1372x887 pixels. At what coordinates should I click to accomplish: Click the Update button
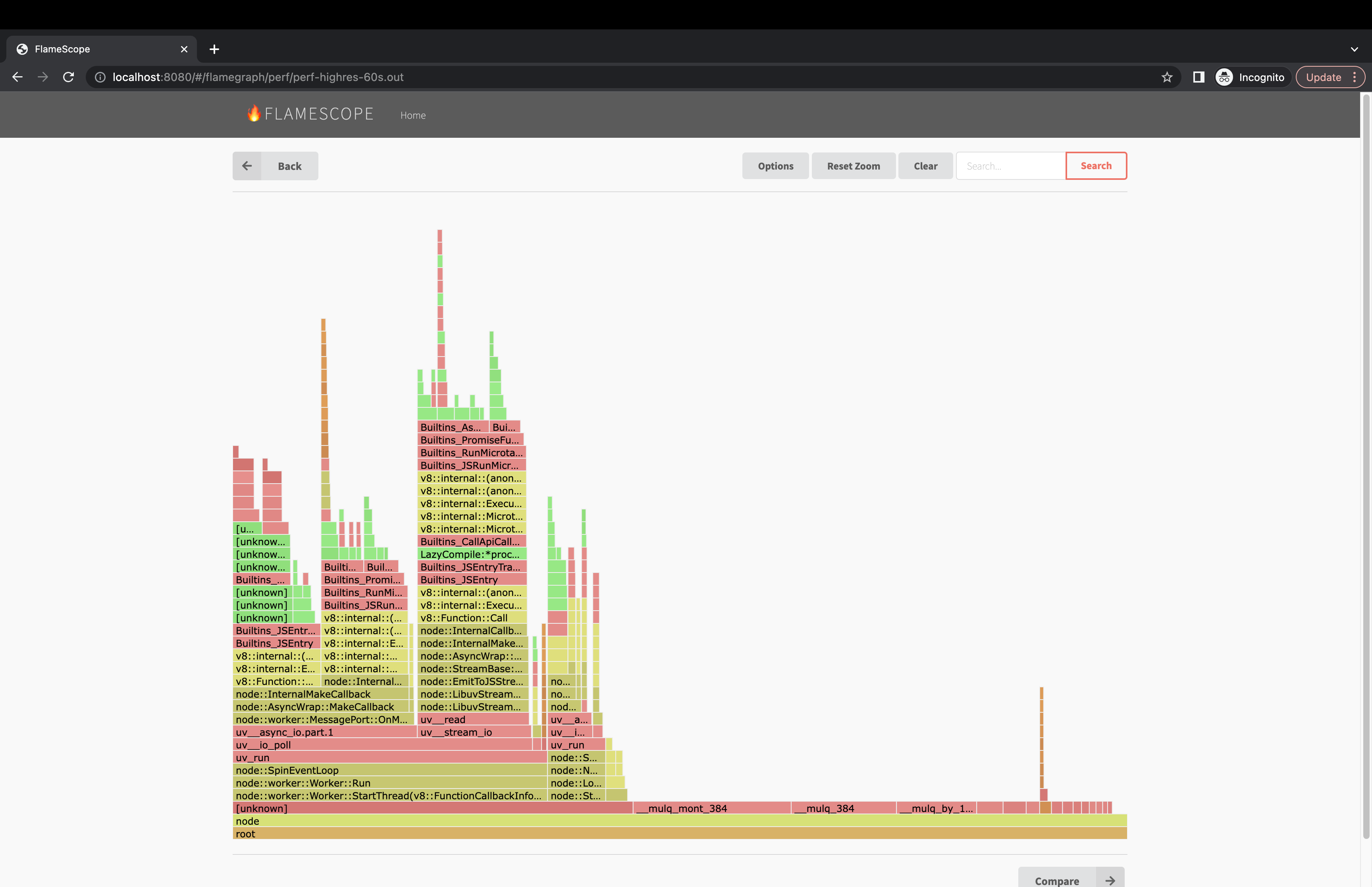tap(1323, 77)
